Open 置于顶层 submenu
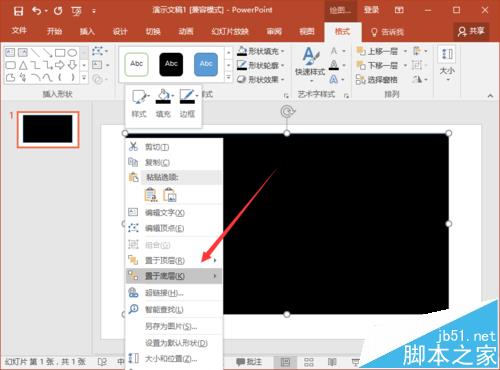 [174, 260]
